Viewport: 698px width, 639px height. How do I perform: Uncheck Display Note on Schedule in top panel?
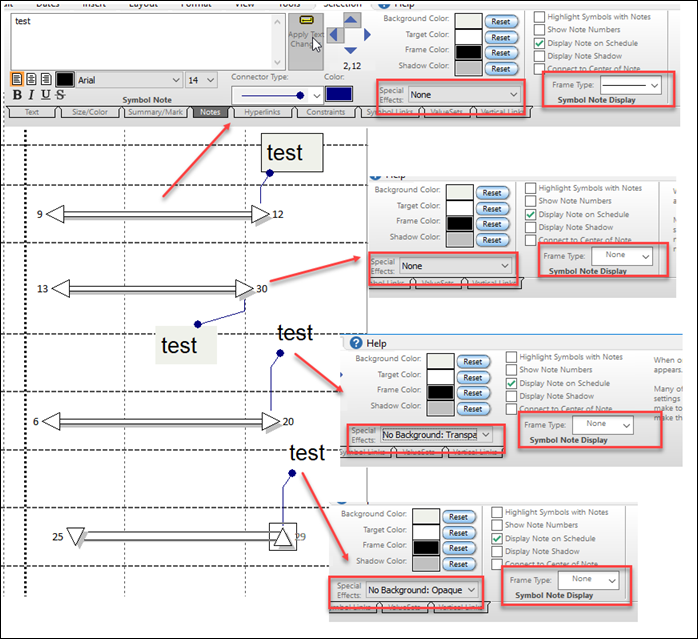pyautogui.click(x=540, y=43)
